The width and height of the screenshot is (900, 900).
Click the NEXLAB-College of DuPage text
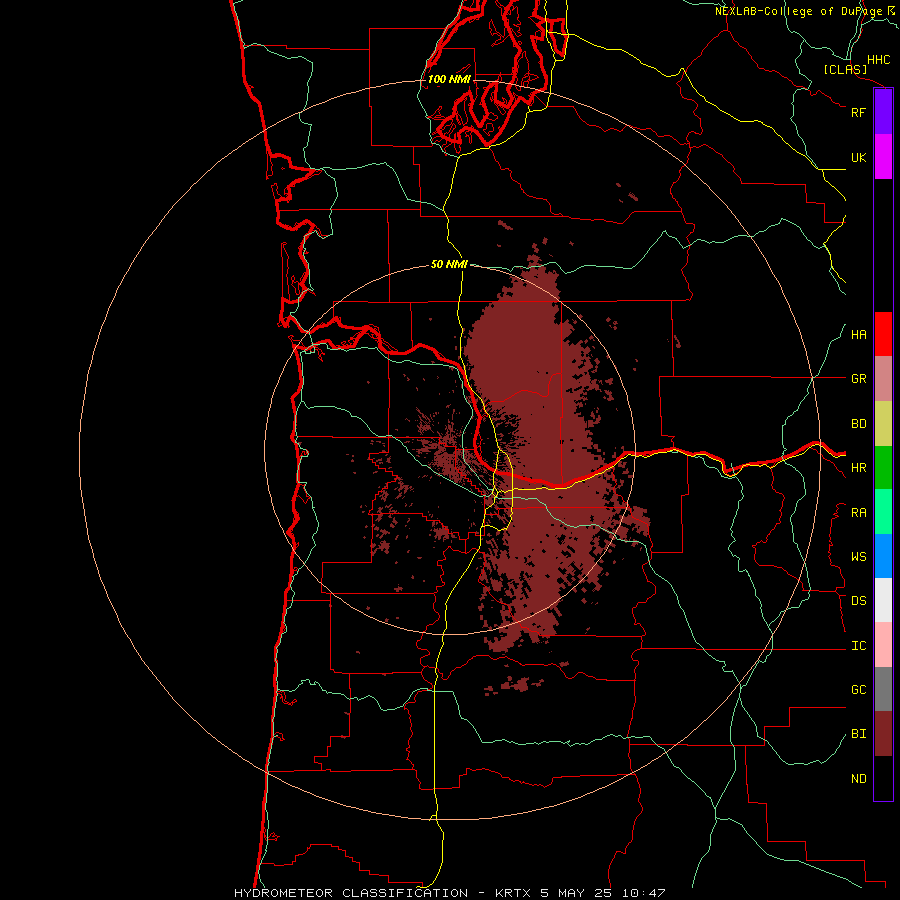point(799,11)
